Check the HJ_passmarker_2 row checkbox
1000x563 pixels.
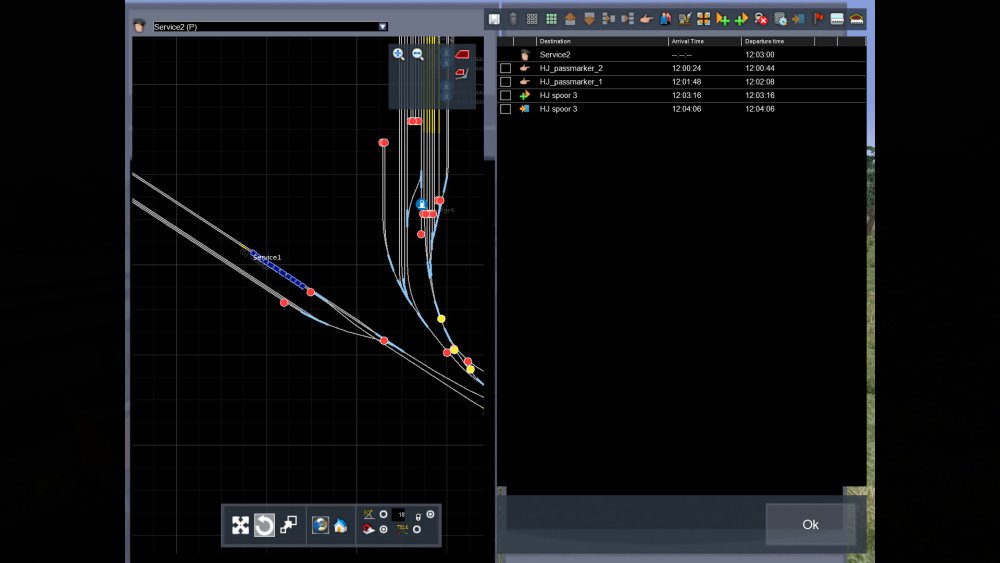(505, 68)
